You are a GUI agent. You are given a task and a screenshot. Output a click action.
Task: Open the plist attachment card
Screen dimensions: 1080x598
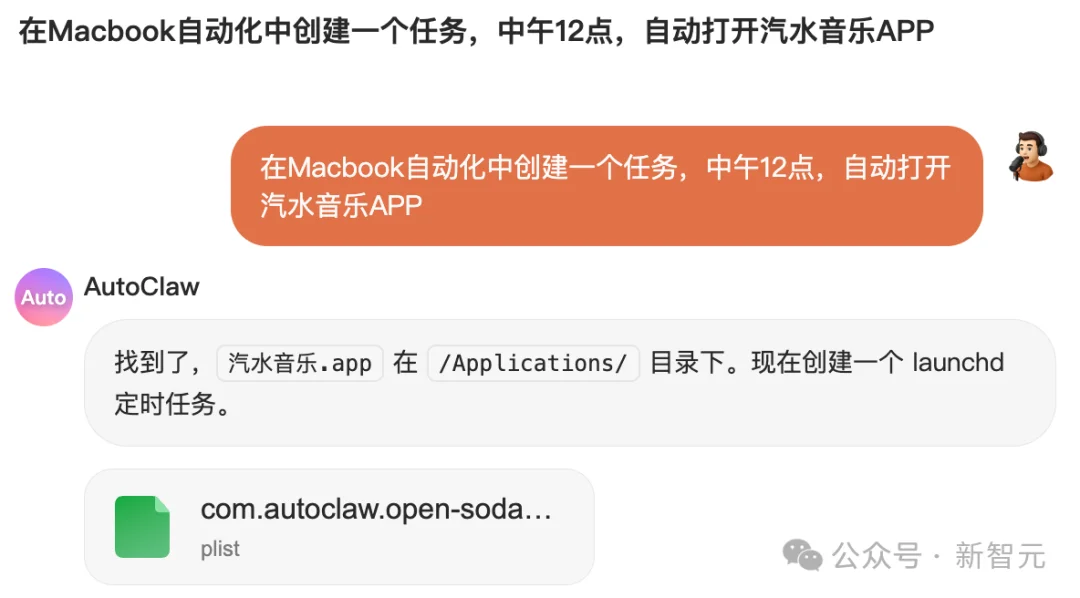tap(339, 527)
